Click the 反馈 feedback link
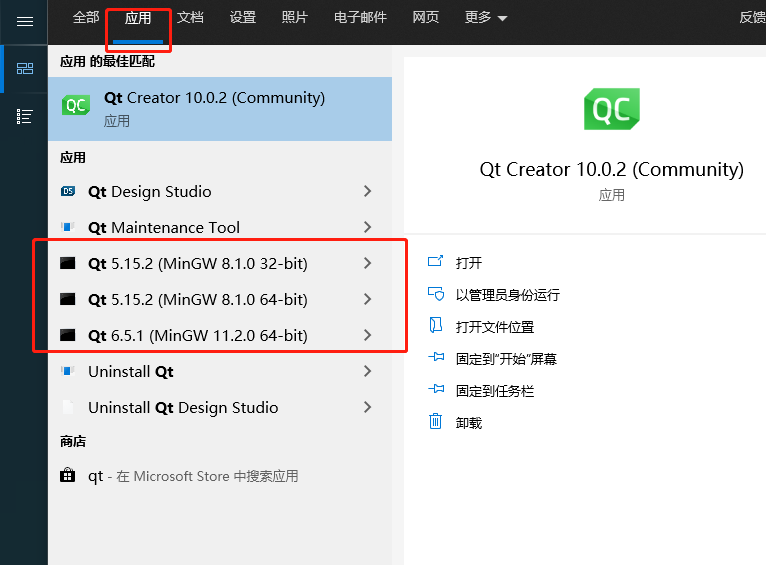The image size is (766, 565). click(752, 18)
